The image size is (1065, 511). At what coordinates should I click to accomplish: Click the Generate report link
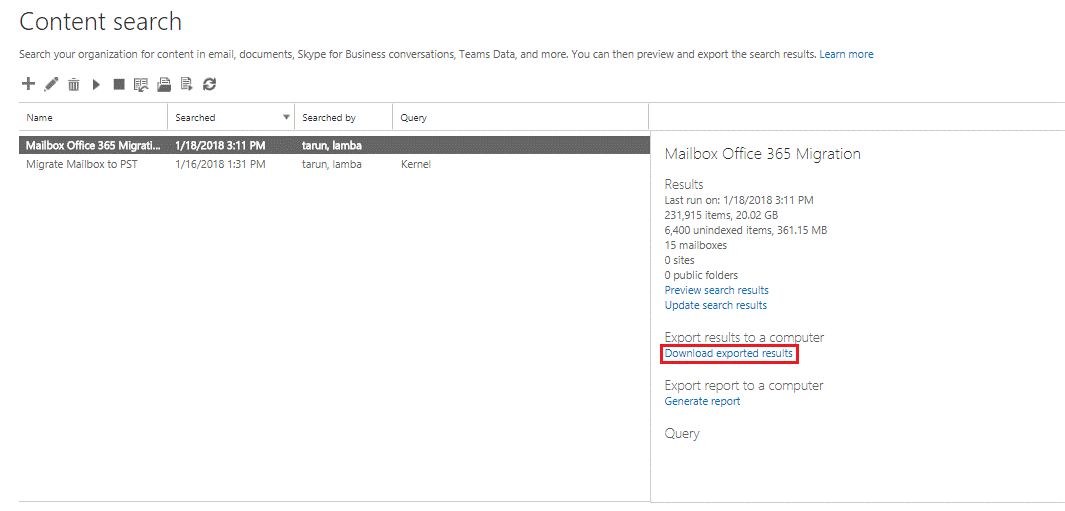[x=702, y=401]
